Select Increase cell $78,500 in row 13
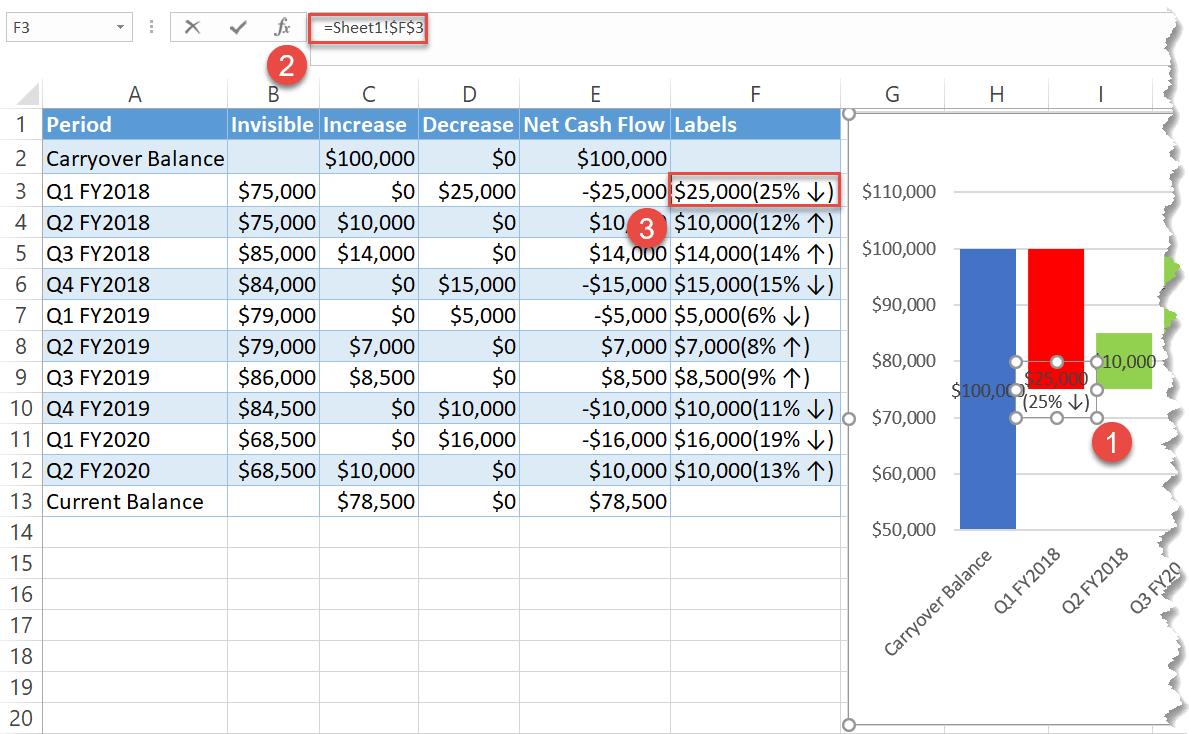 tap(369, 501)
